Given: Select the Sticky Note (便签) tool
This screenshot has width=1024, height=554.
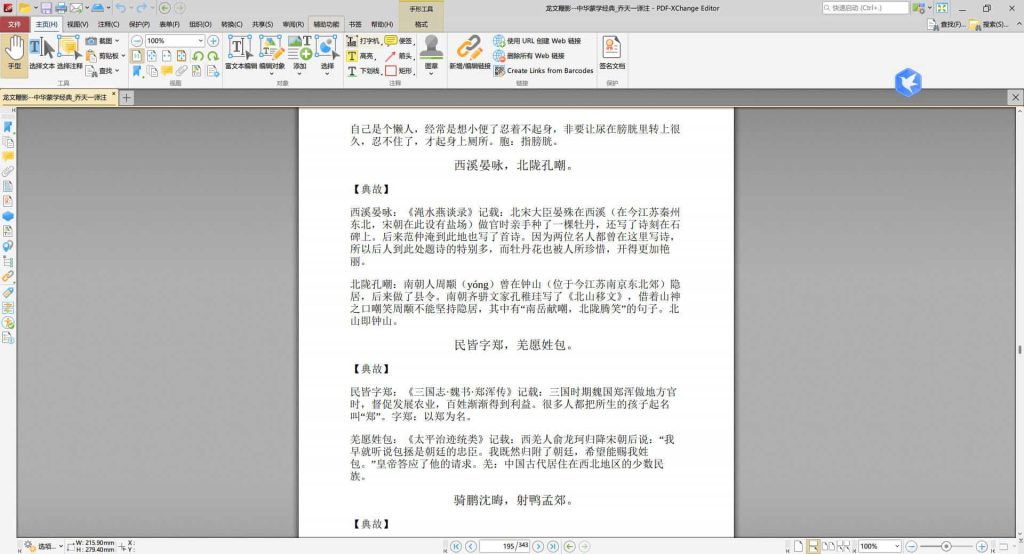Looking at the screenshot, I should 398,41.
